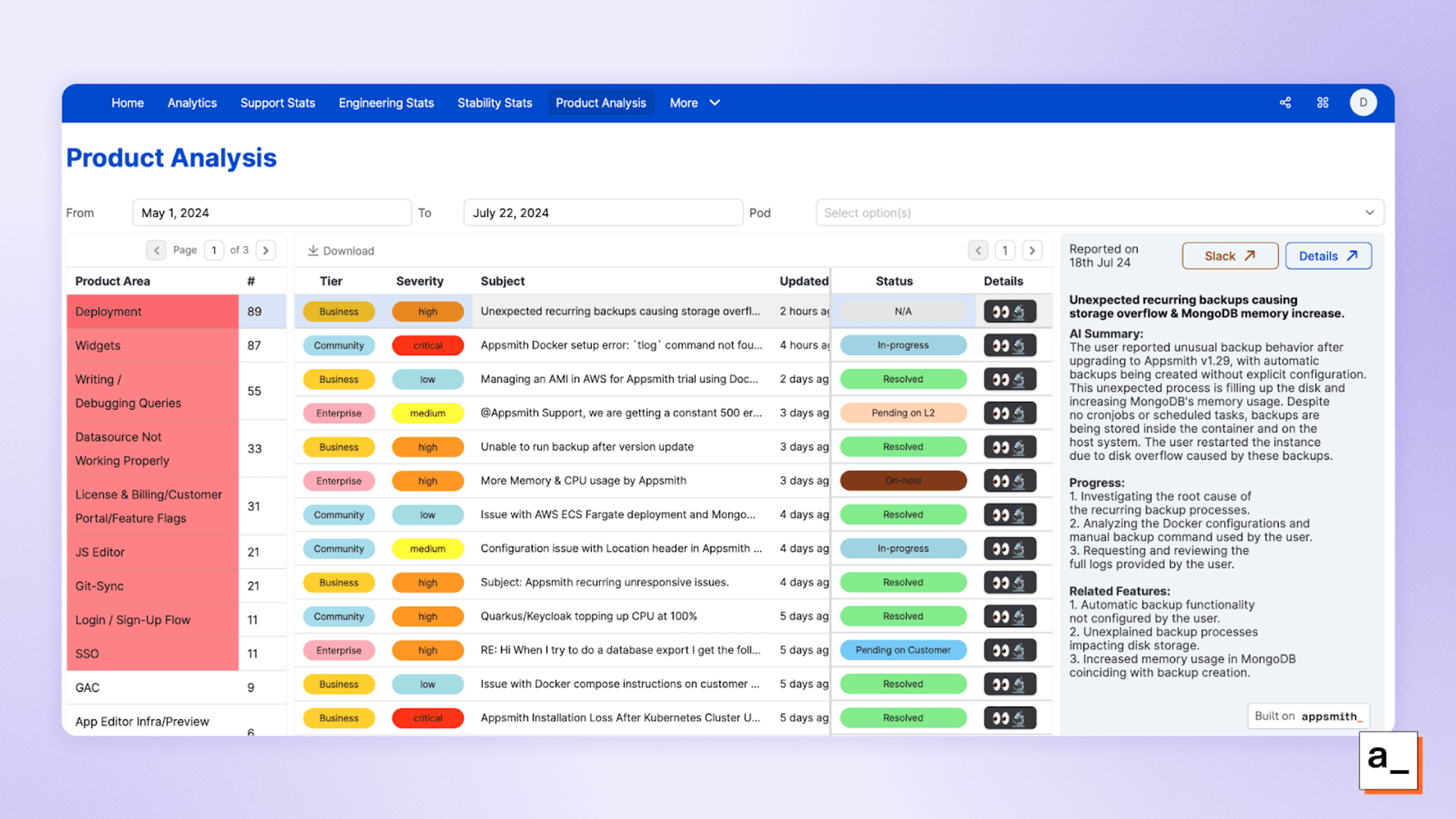This screenshot has width=1456, height=819.
Task: Click the critical severity badge on the Kubernetes ticket
Action: pyautogui.click(x=428, y=718)
